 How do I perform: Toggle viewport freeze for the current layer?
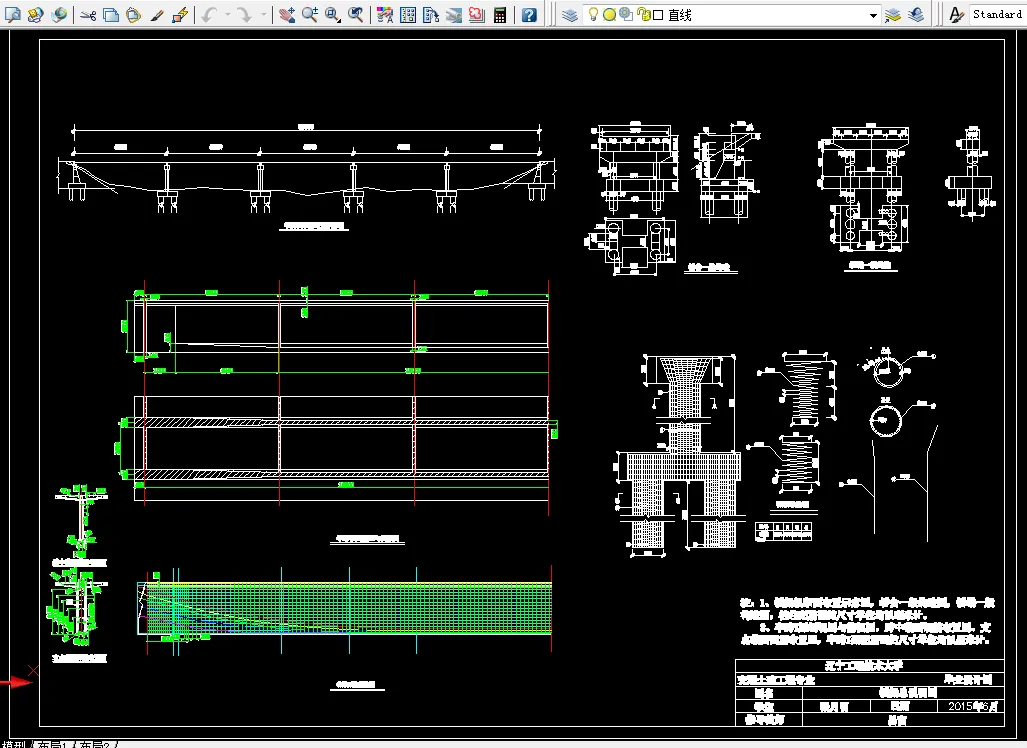pyautogui.click(x=626, y=14)
